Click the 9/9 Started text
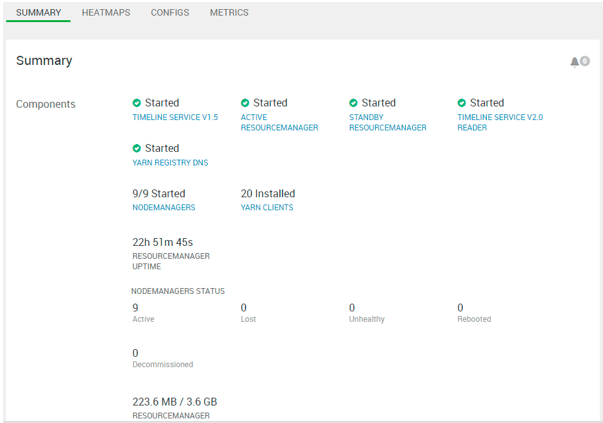The width and height of the screenshot is (603, 423). (x=159, y=193)
